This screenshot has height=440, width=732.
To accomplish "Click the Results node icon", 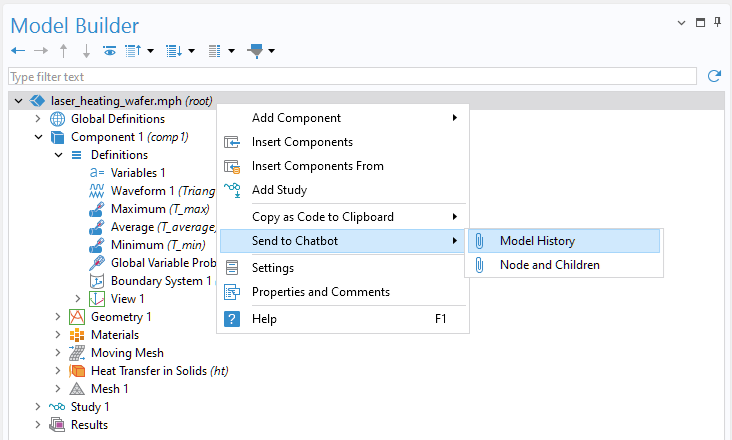I will click(57, 425).
